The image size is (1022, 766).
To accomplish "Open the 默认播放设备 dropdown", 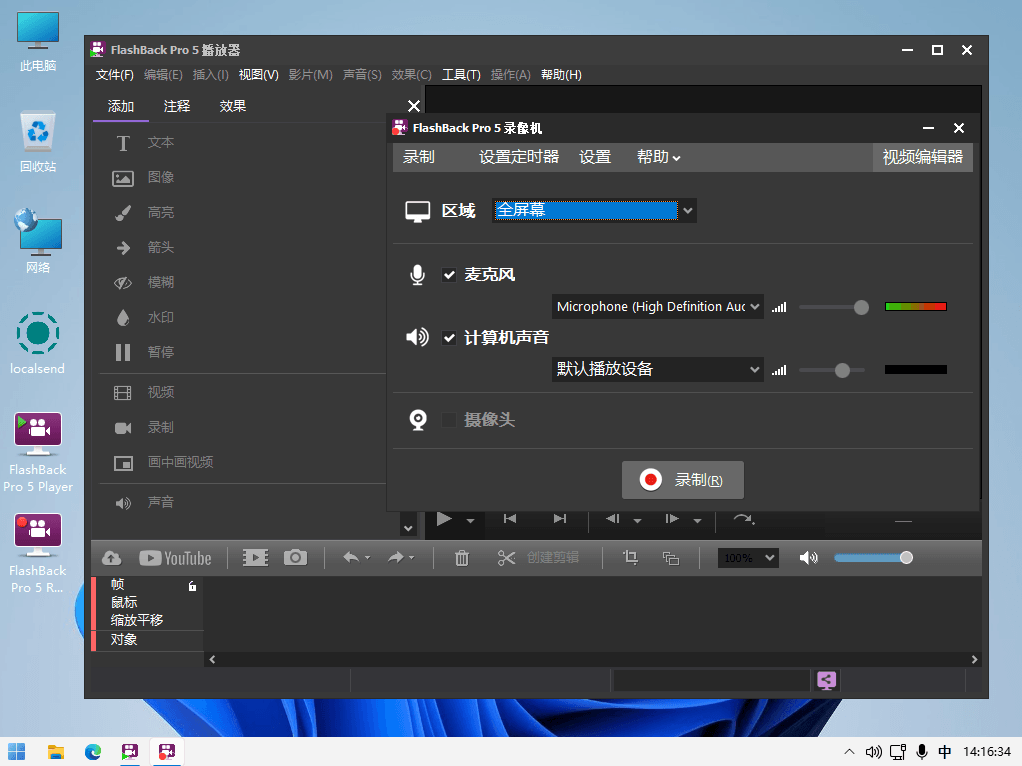I will (658, 369).
